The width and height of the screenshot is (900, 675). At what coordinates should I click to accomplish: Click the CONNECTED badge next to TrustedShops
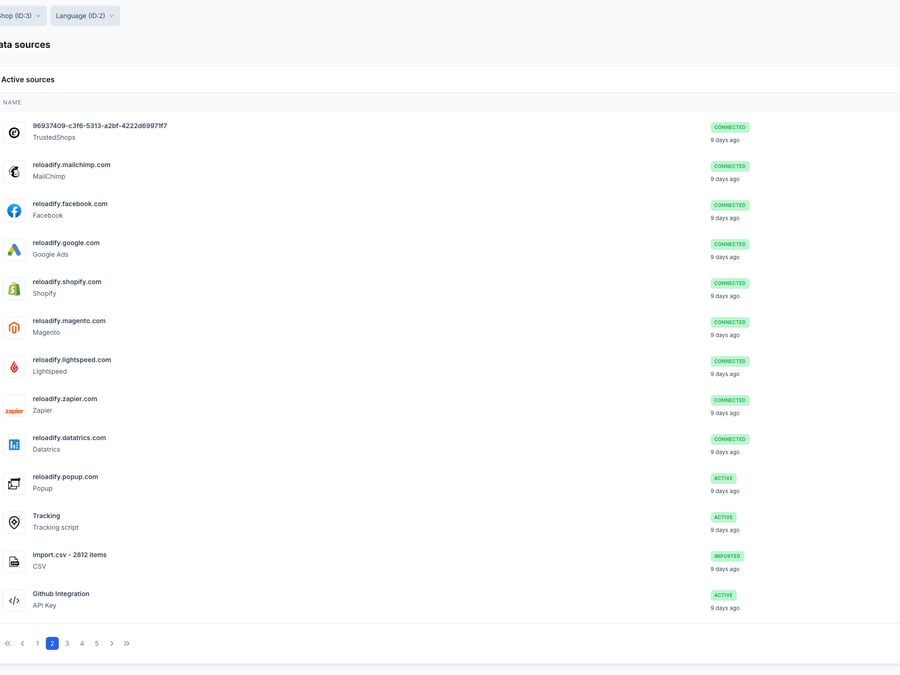point(728,127)
